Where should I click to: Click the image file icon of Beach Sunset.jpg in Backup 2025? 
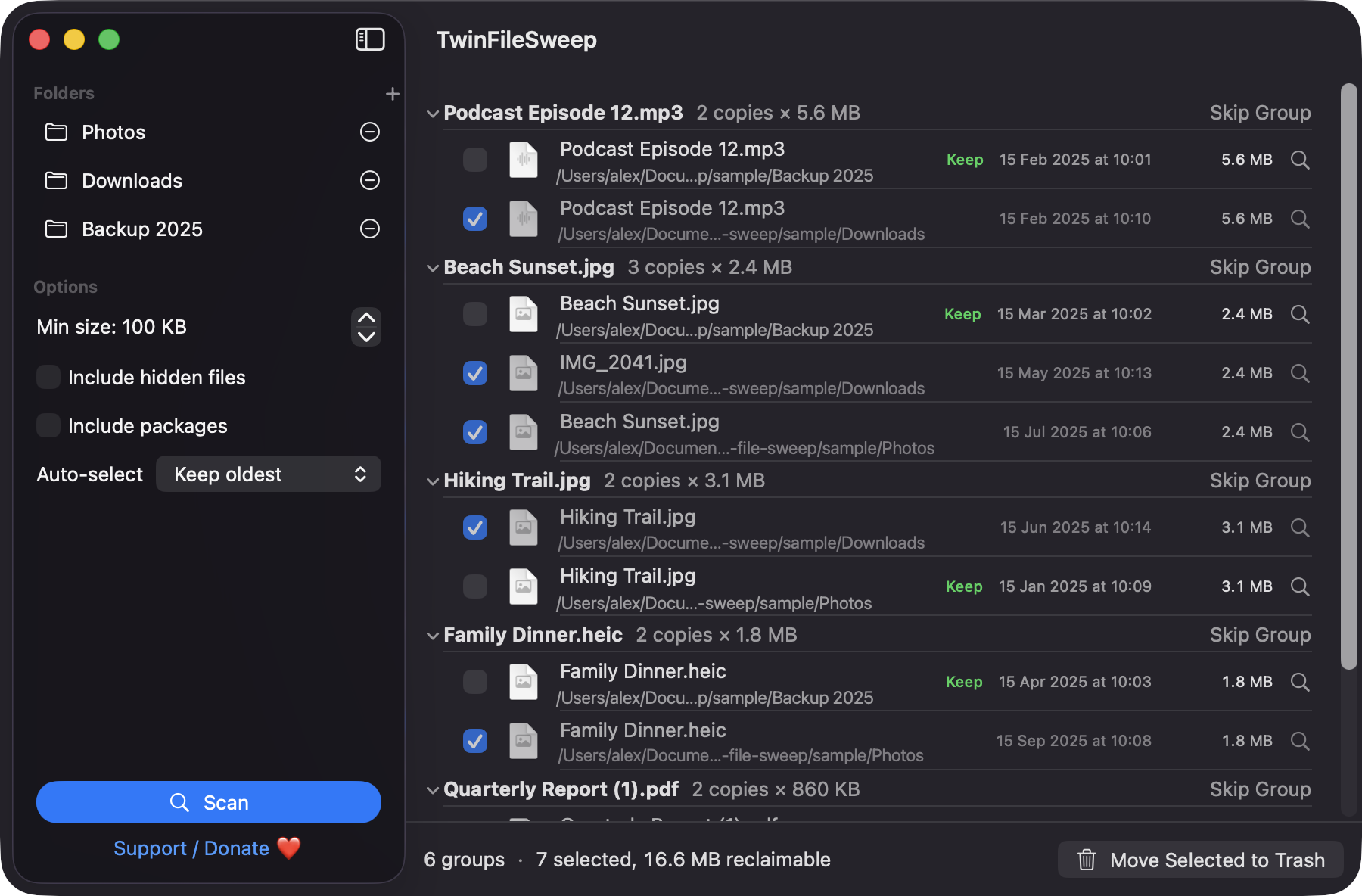524,314
